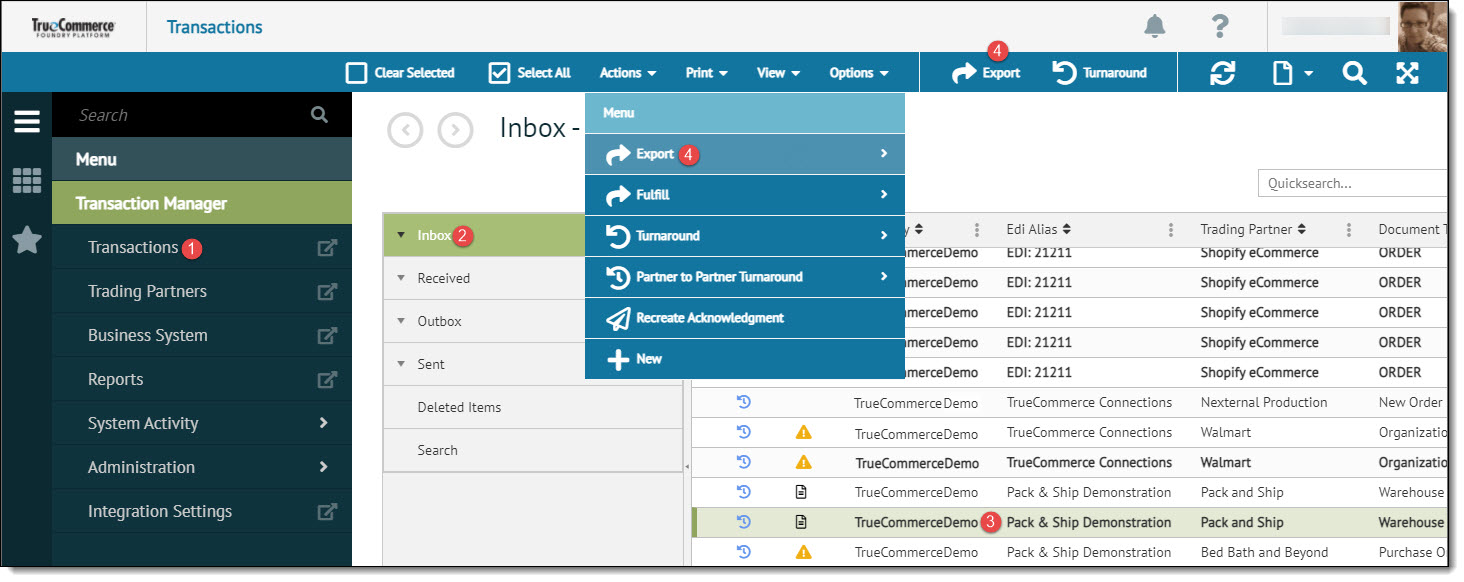Select the Bed Bath and Beyond cell
Viewport: 1464px width, 582px height.
pyautogui.click(x=1264, y=552)
